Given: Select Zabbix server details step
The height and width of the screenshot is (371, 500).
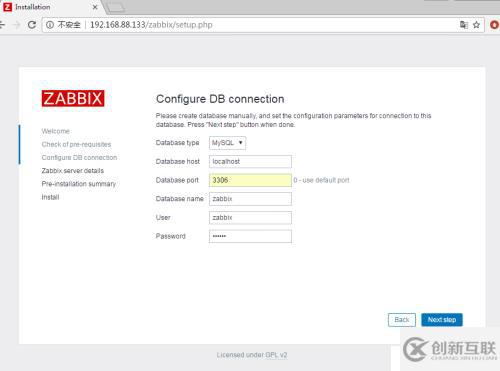Looking at the screenshot, I should coord(73,171).
